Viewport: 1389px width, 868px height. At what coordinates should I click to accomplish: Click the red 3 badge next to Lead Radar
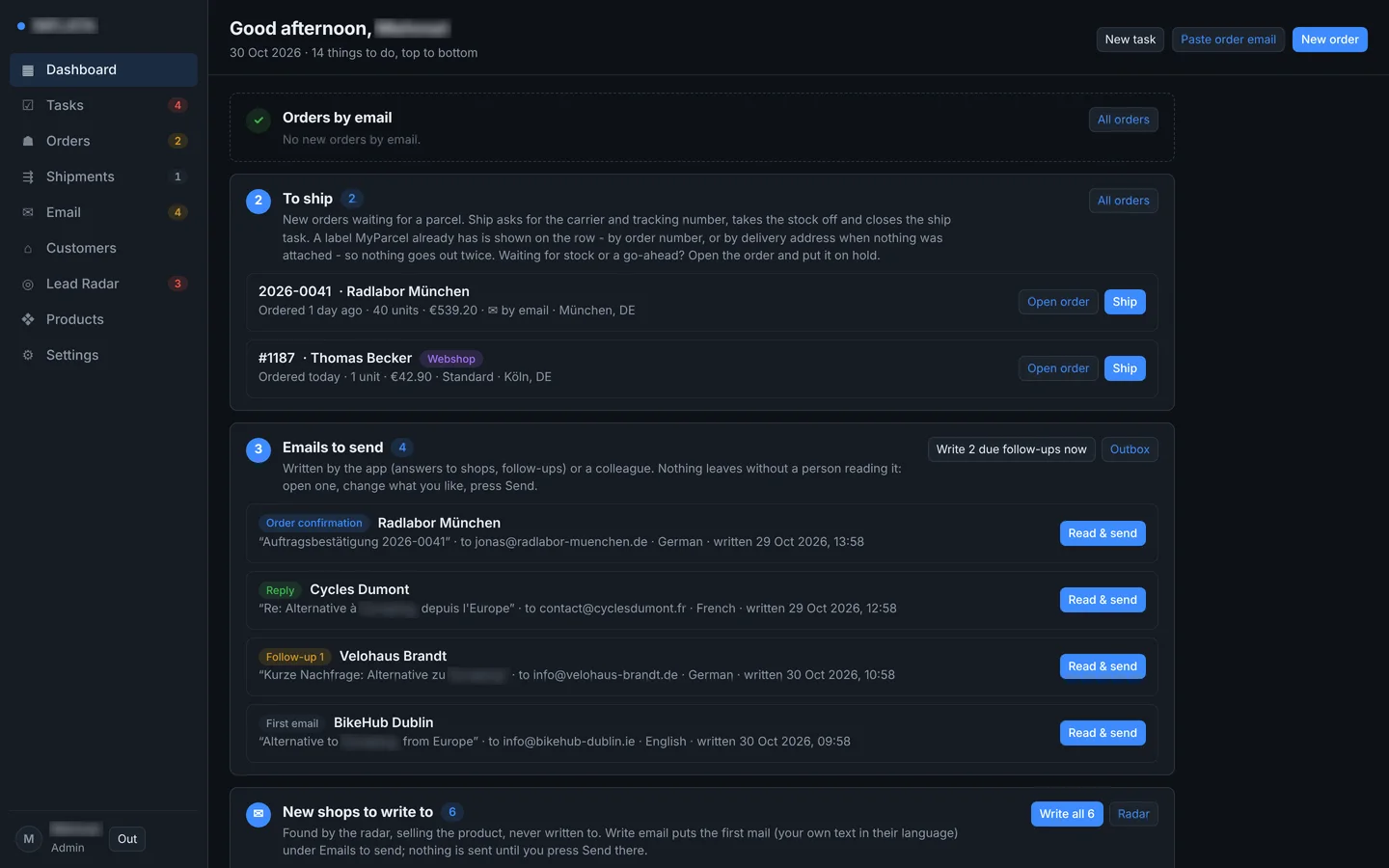click(x=177, y=284)
